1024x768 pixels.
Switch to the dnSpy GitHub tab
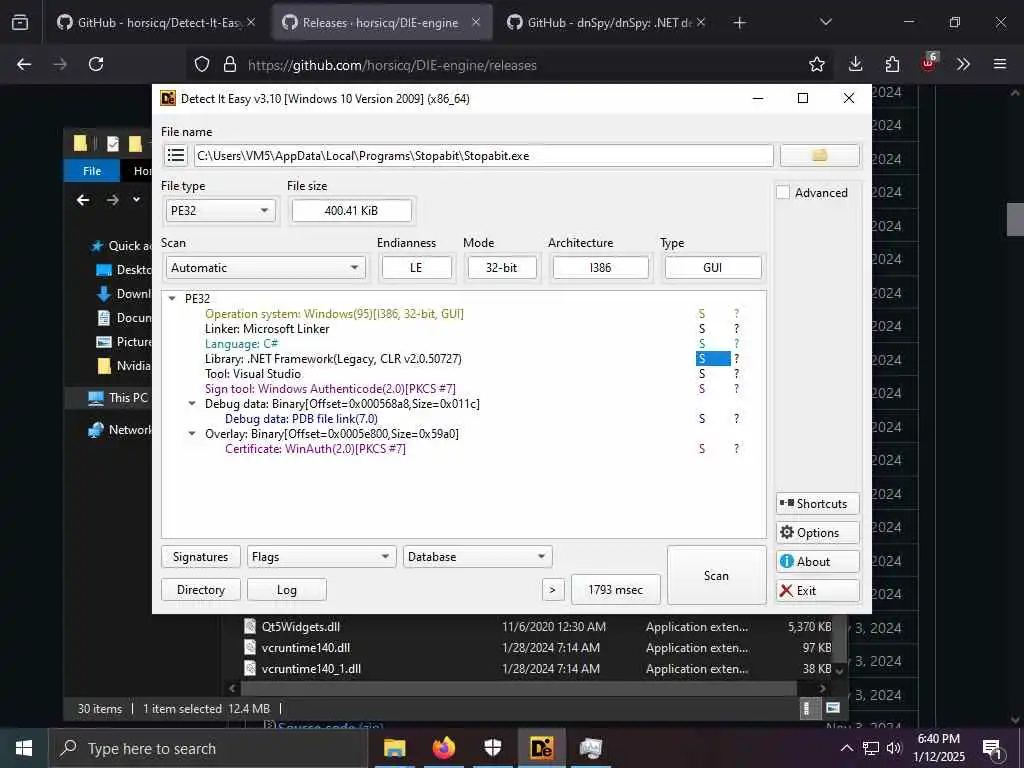click(x=607, y=23)
